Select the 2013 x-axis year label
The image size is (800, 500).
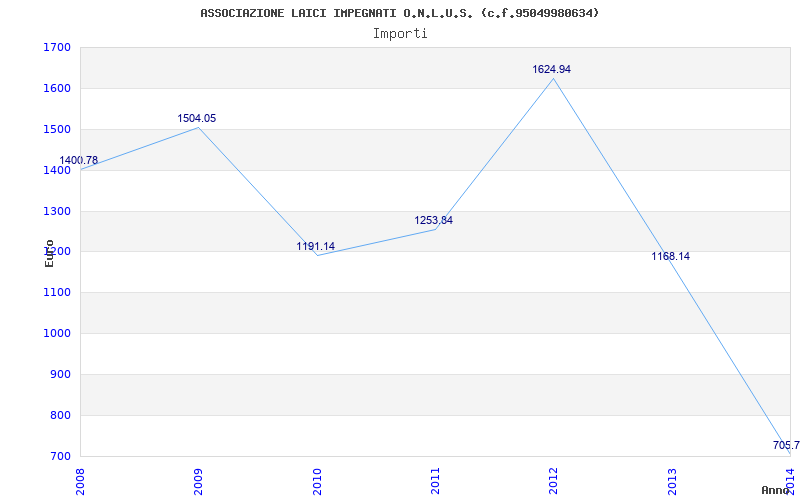672,482
